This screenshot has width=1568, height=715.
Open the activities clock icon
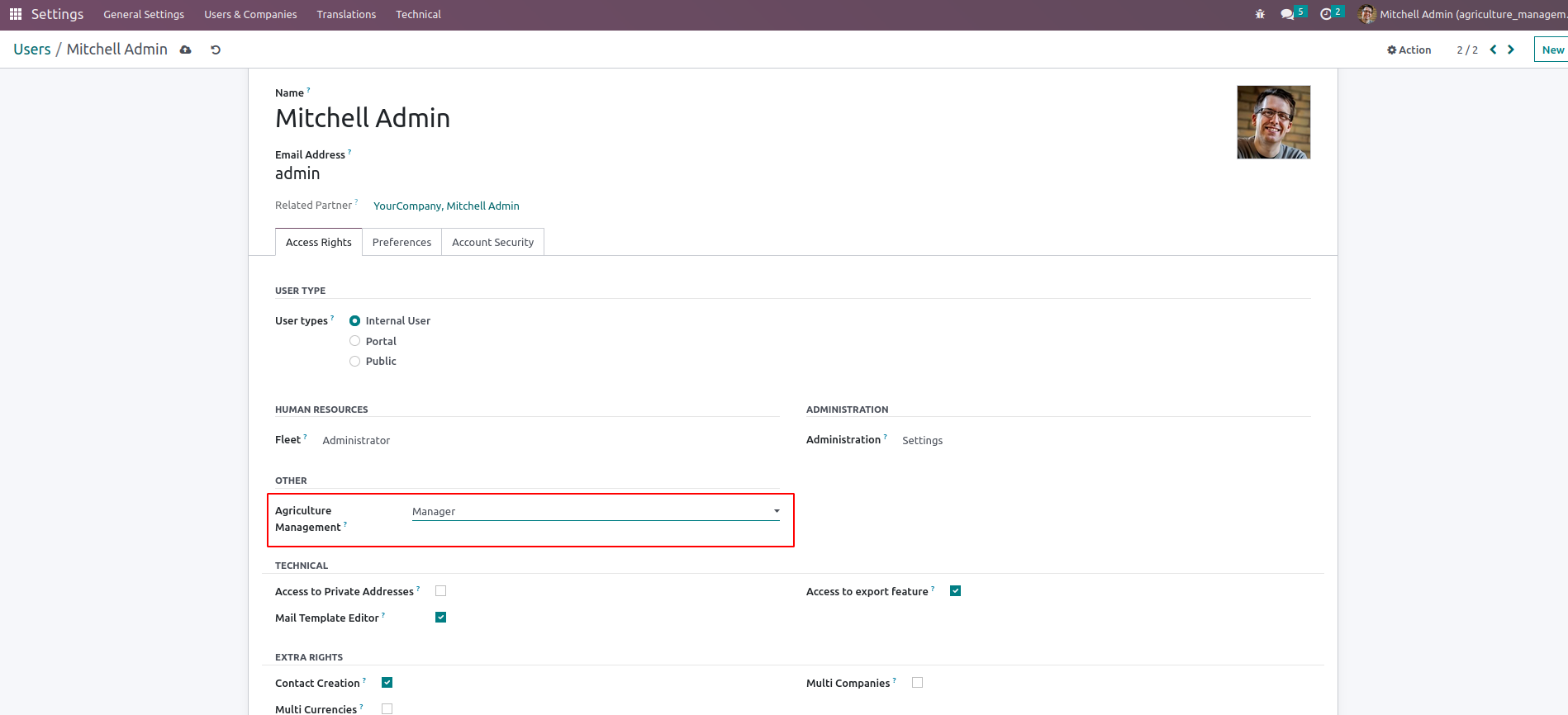[x=1326, y=14]
